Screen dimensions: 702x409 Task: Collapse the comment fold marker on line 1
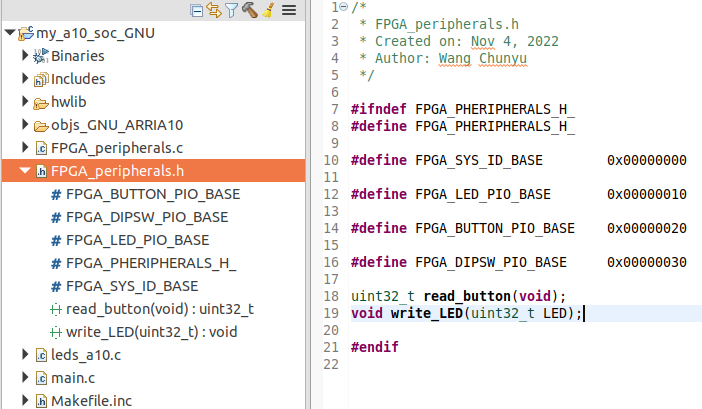coord(343,7)
